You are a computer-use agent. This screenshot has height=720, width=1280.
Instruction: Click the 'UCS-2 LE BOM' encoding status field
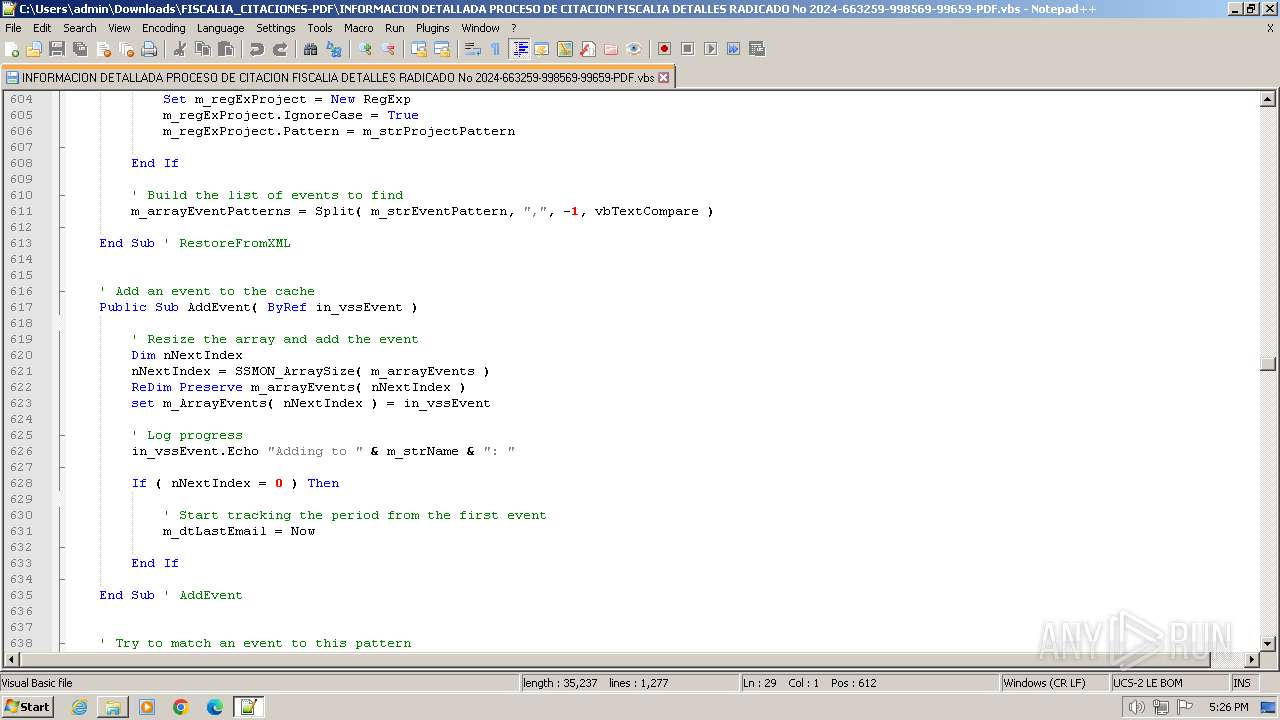click(1169, 683)
